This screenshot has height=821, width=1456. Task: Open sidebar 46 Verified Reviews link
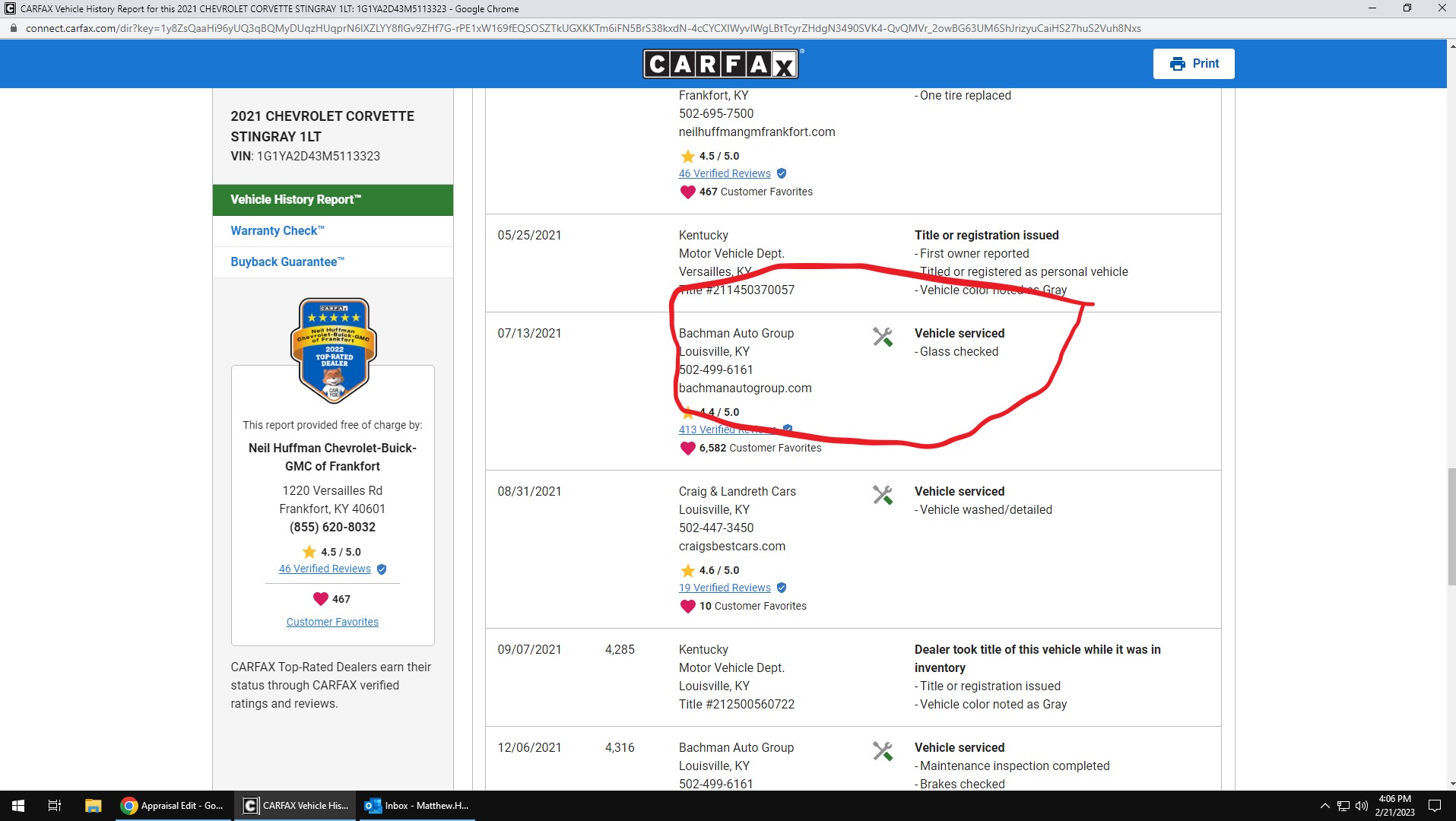pos(325,569)
